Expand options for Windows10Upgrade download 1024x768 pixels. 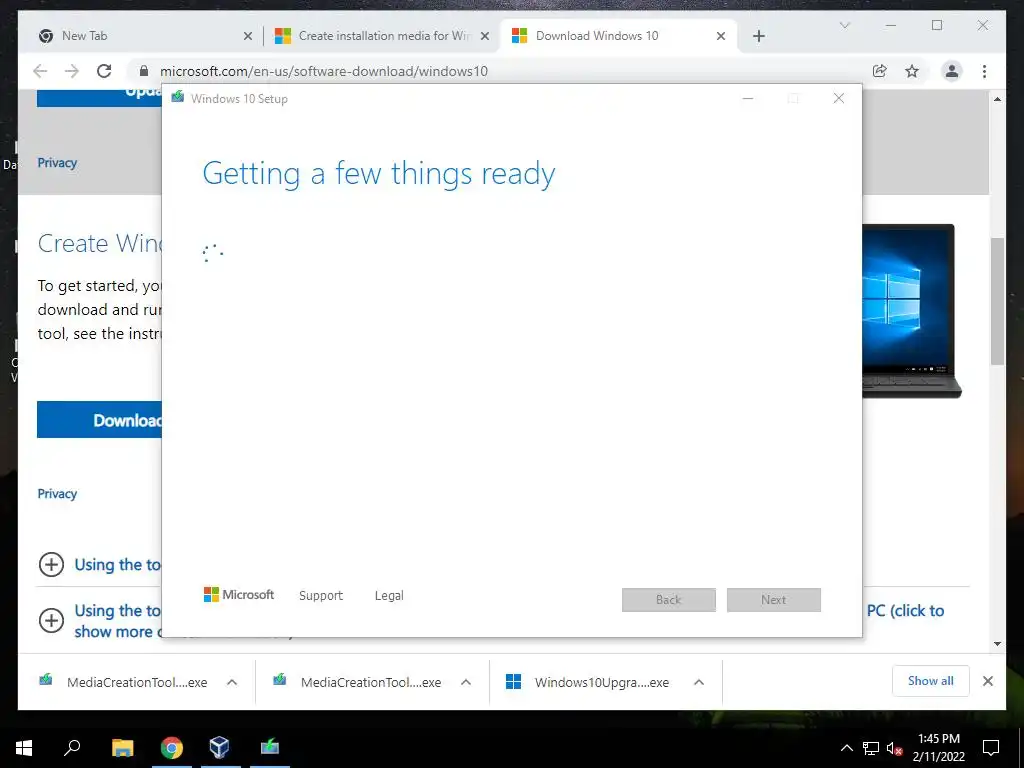pos(699,682)
